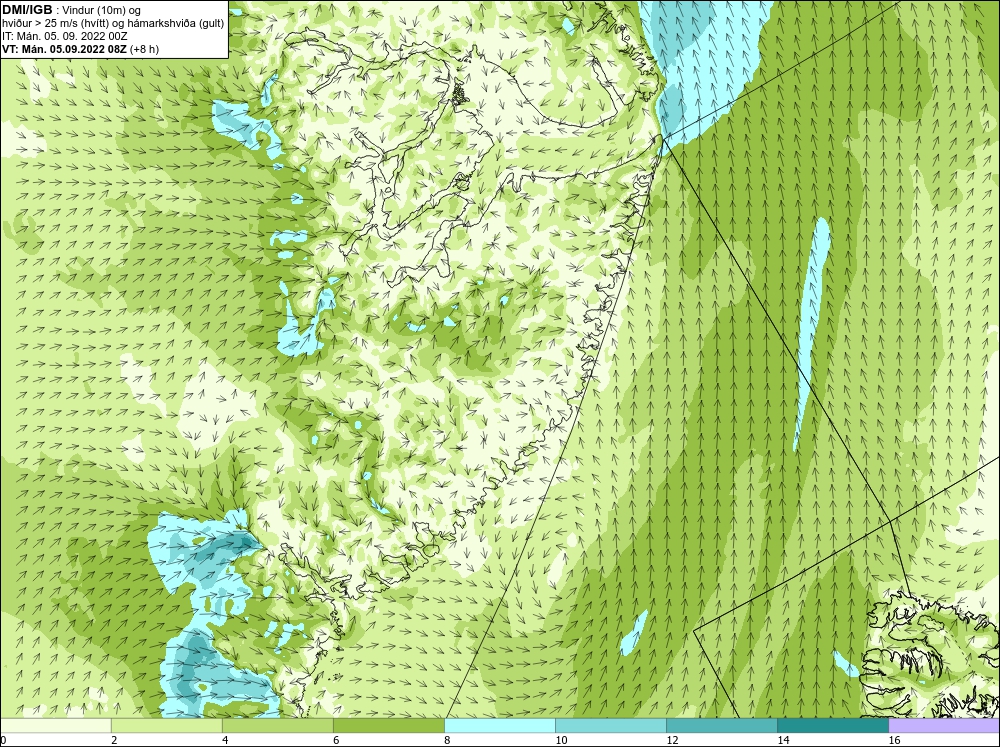The height and width of the screenshot is (747, 1000).
Task: Click the 6–8 m/s dark green swatch
Action: point(389,725)
